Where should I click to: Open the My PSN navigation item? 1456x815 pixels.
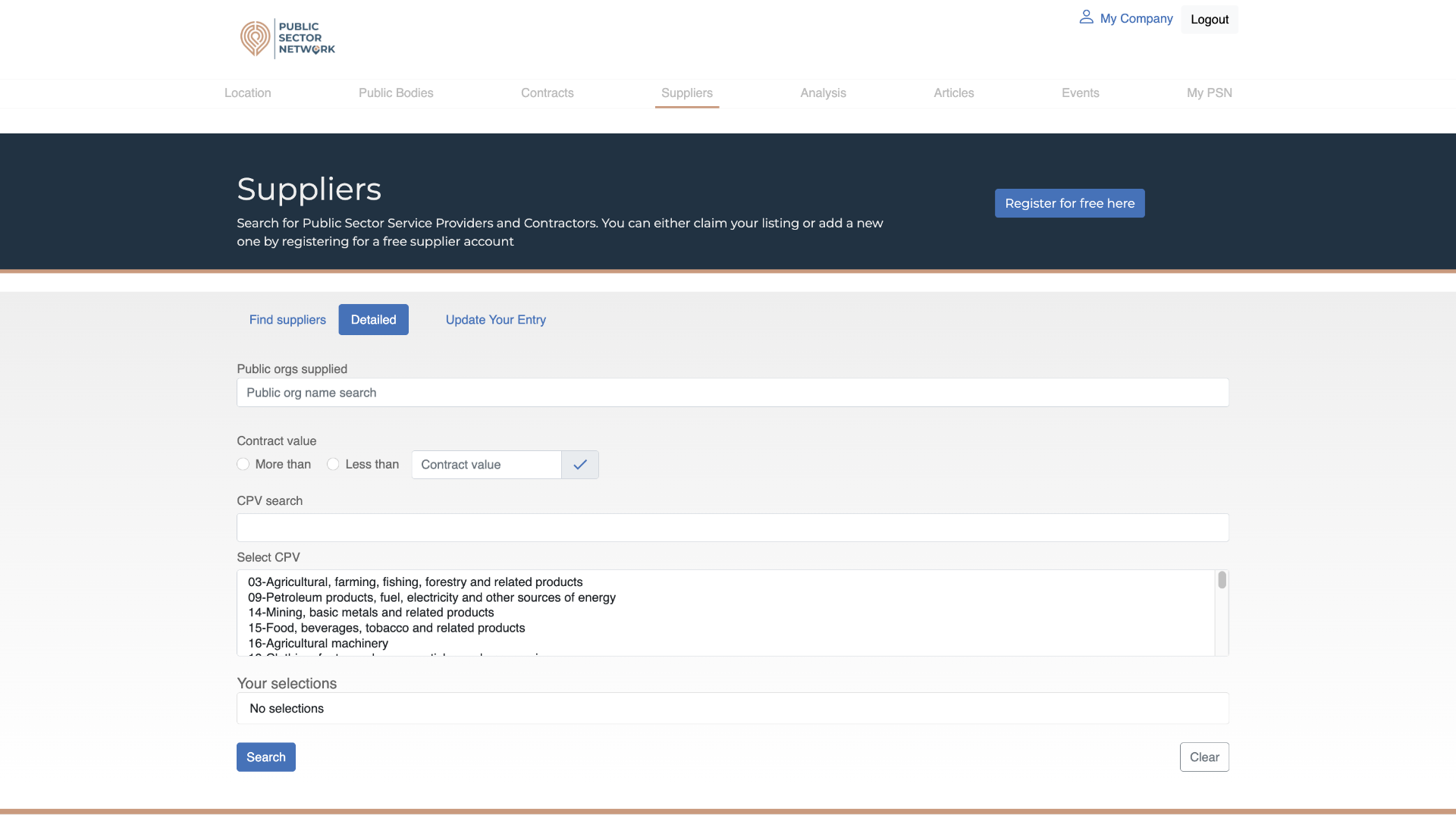point(1210,92)
